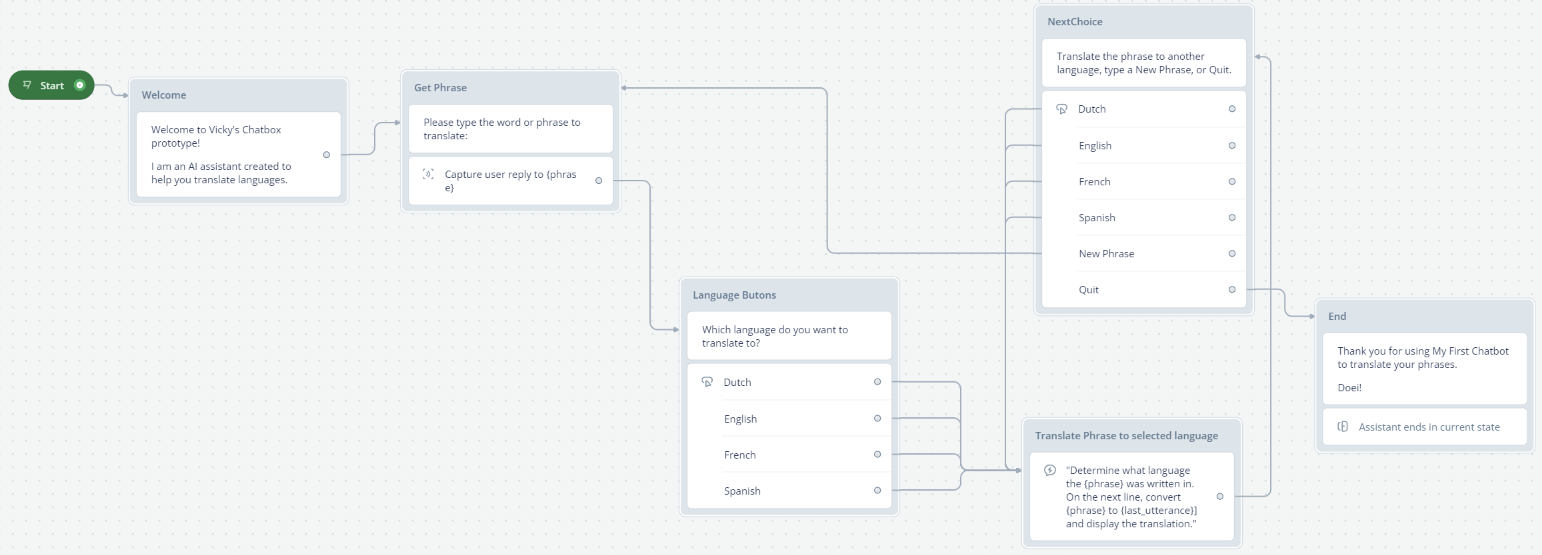The height and width of the screenshot is (555, 1542).
Task: Click the buttons icon beside Dutch in Language Butons
Action: tap(708, 382)
